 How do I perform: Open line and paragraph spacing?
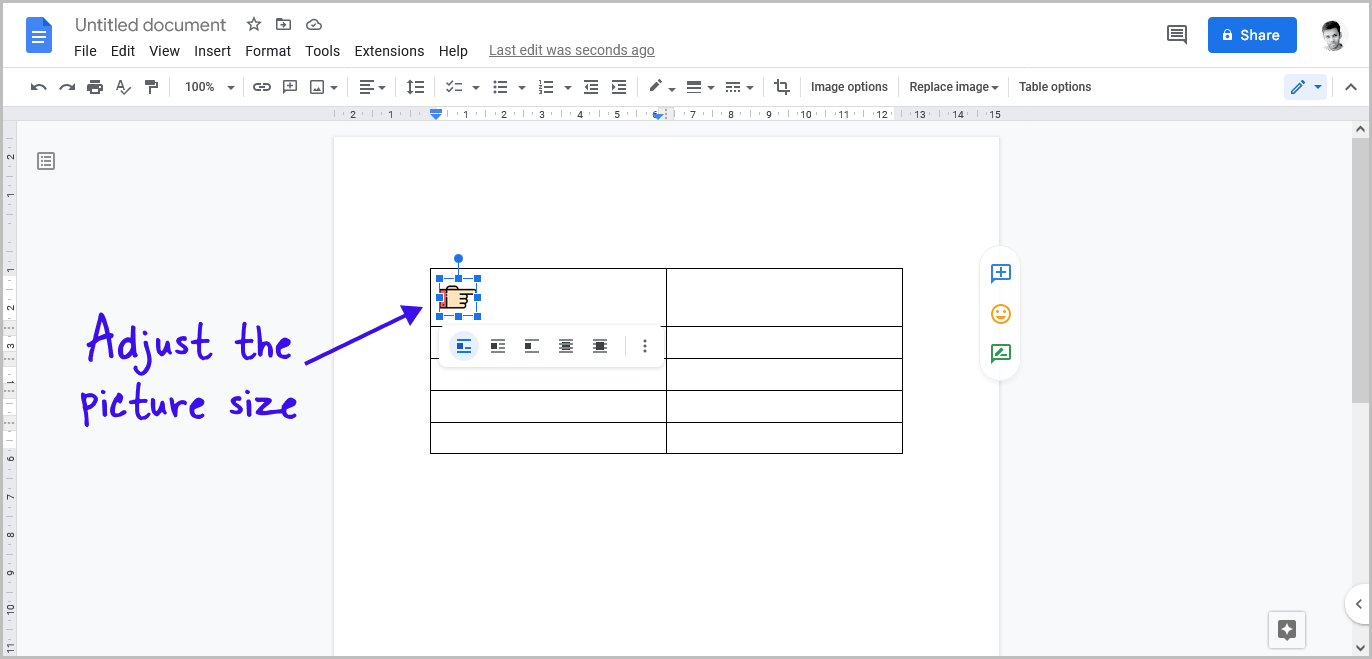pos(415,87)
